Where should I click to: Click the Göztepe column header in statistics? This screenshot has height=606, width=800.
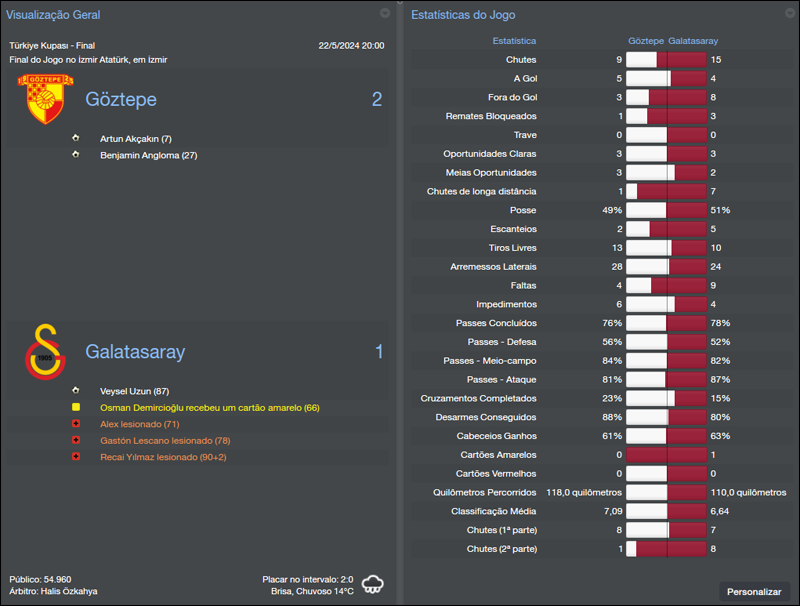tap(645, 41)
